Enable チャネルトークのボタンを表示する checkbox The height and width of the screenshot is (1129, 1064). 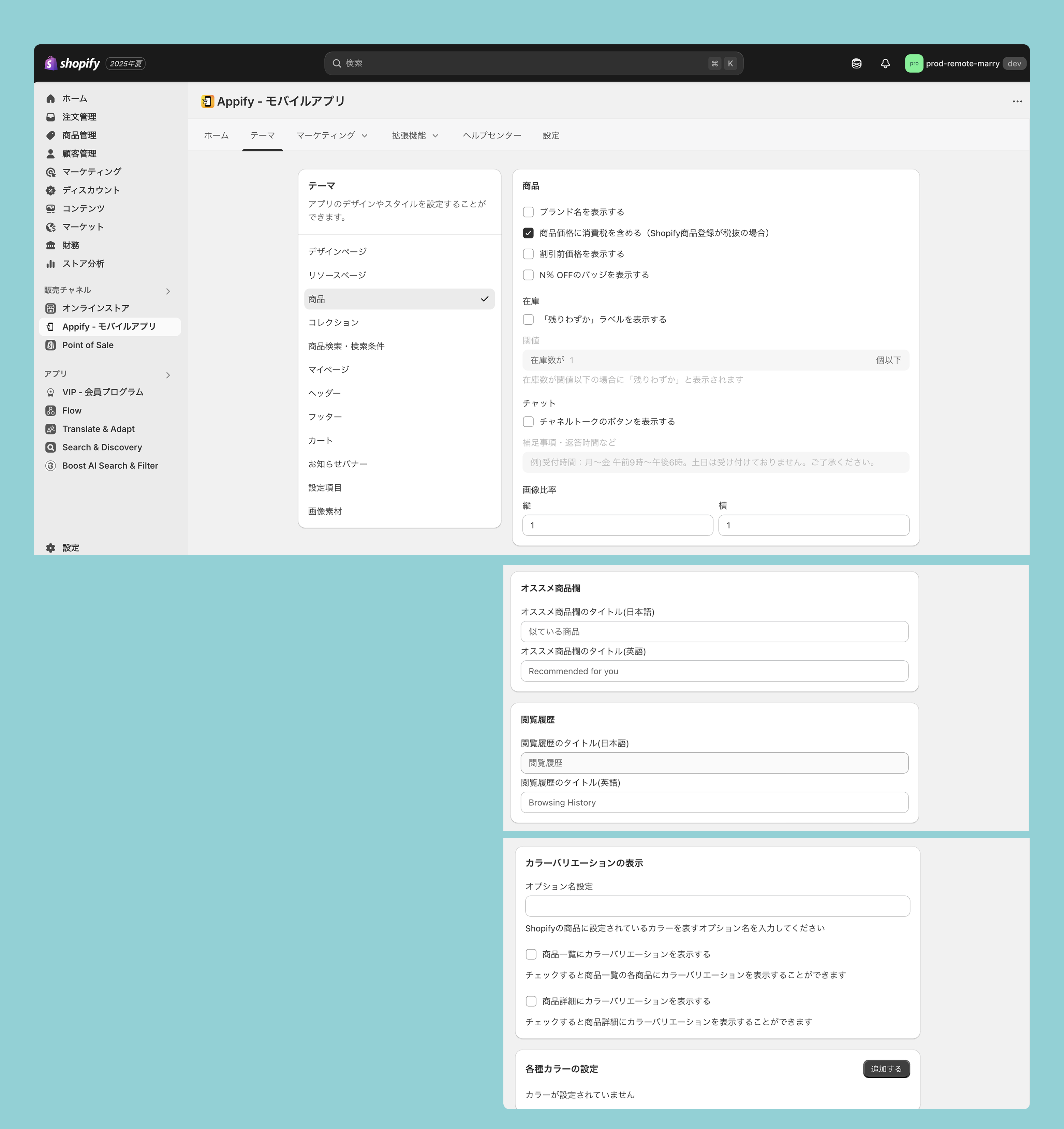pyautogui.click(x=528, y=421)
